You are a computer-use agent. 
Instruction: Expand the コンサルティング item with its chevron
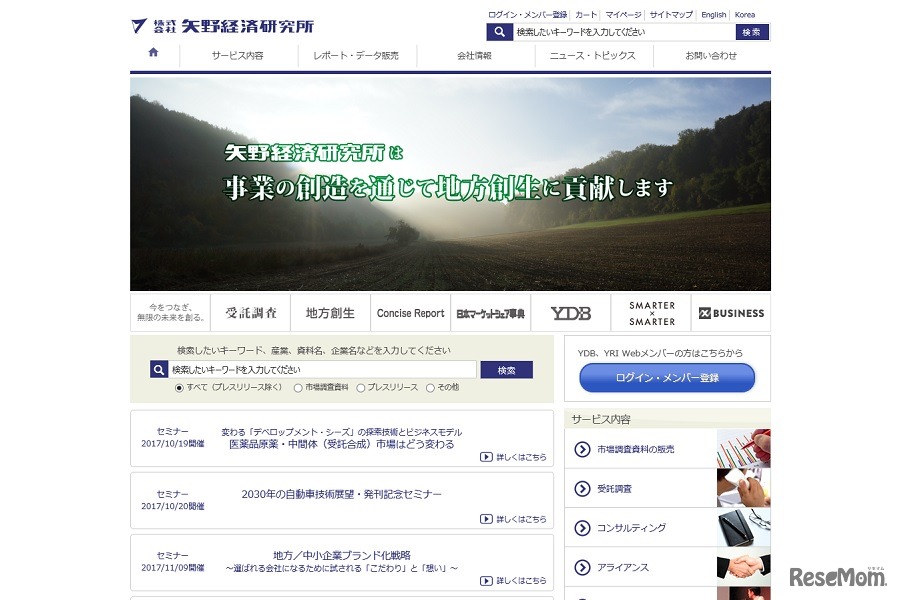click(x=580, y=528)
